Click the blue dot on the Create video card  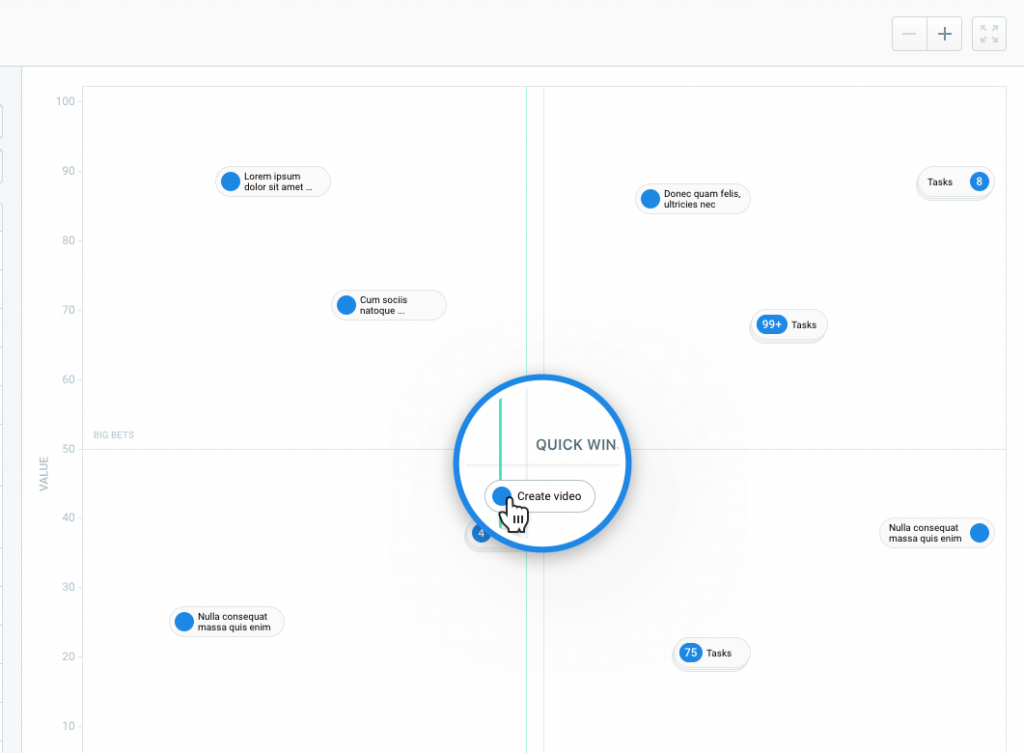click(x=503, y=496)
